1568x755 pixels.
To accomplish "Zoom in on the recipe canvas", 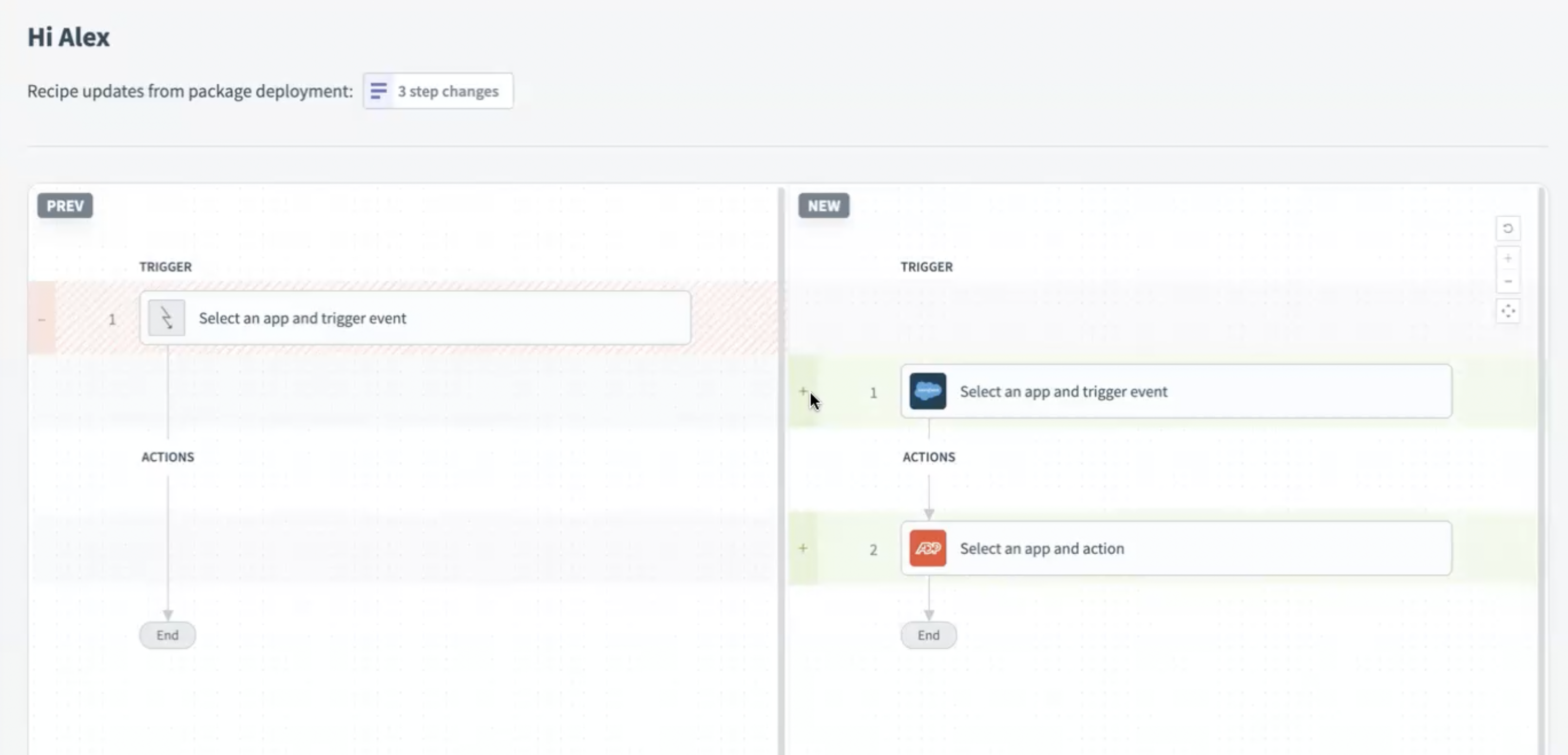I will (1507, 259).
